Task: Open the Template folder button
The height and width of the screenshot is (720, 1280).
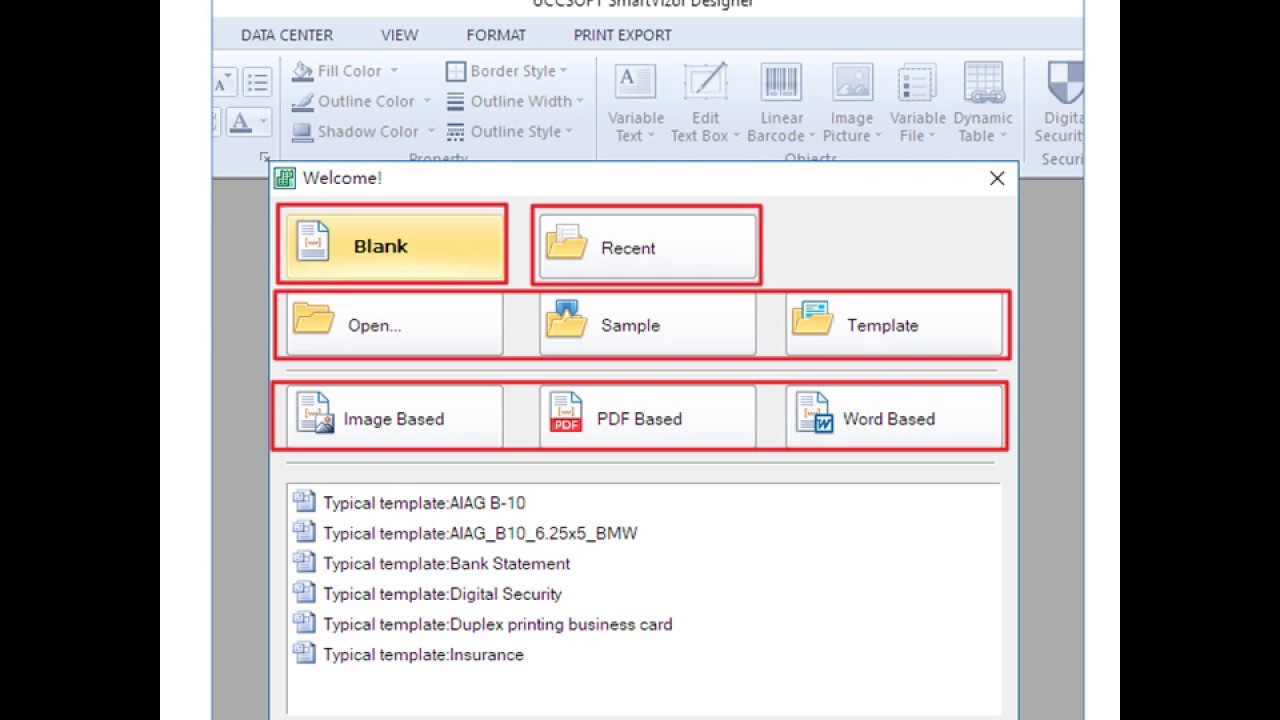Action: [894, 325]
